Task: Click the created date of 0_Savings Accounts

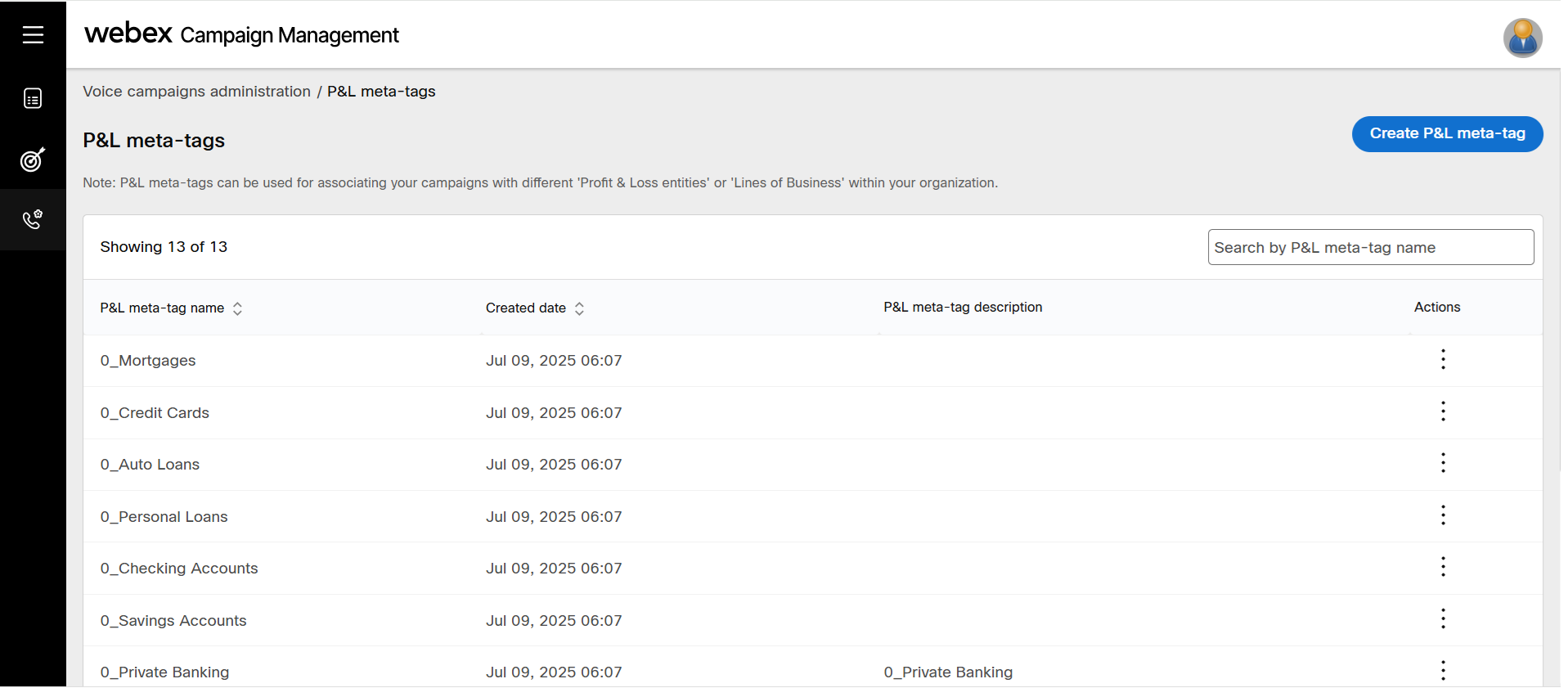Action: click(x=554, y=621)
